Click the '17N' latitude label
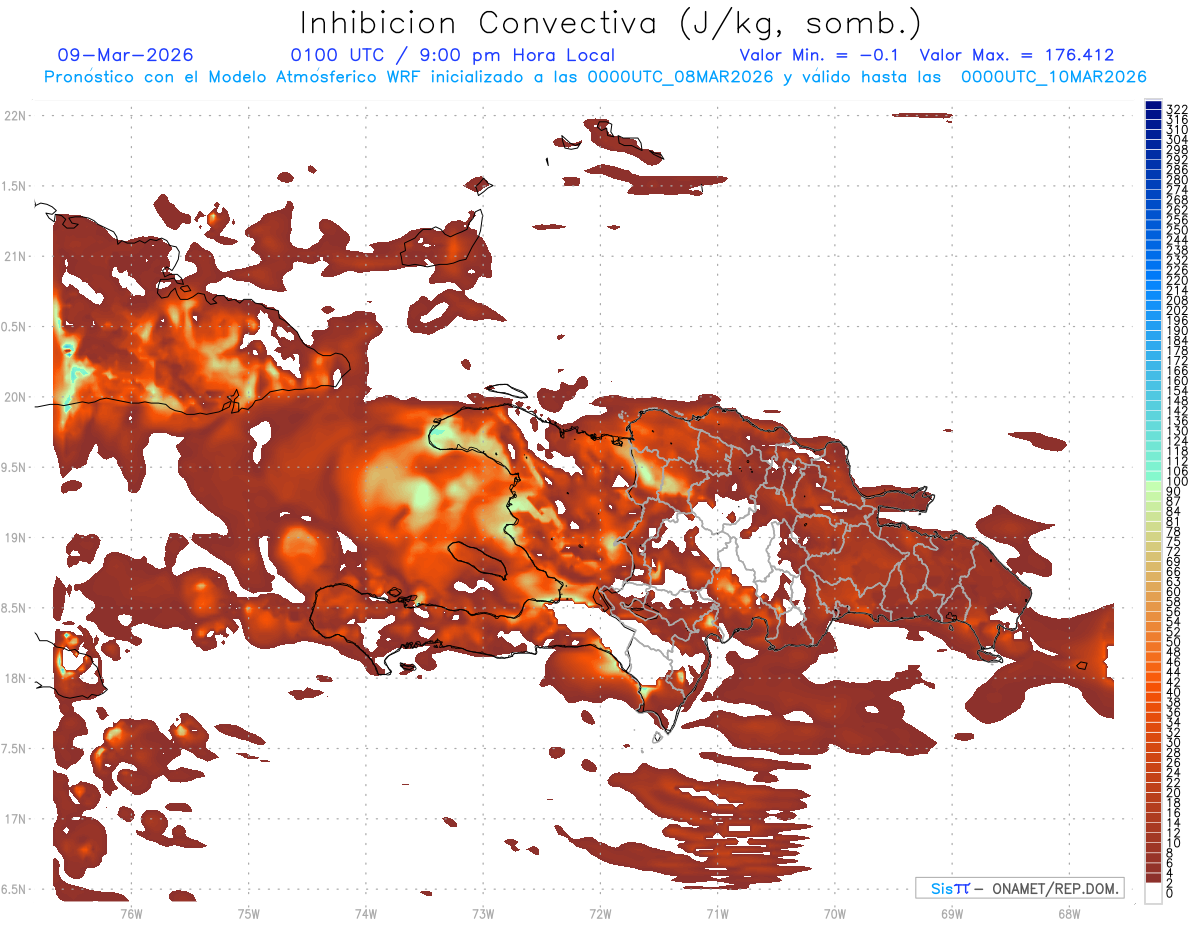1200x927 pixels. coord(17,819)
